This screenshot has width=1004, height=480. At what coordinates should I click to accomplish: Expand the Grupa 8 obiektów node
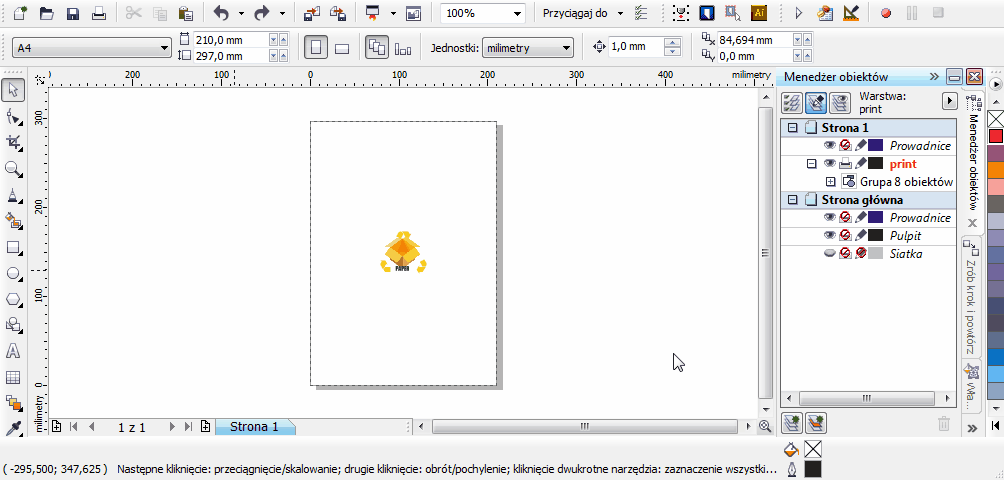[x=831, y=182]
